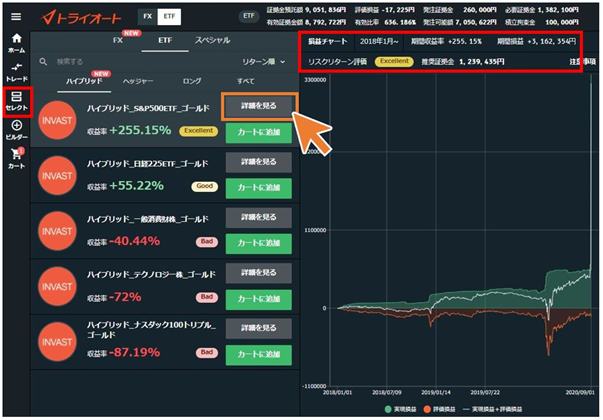Click Bad badge on テクノロジー株 row
The image size is (603, 420).
207,297
